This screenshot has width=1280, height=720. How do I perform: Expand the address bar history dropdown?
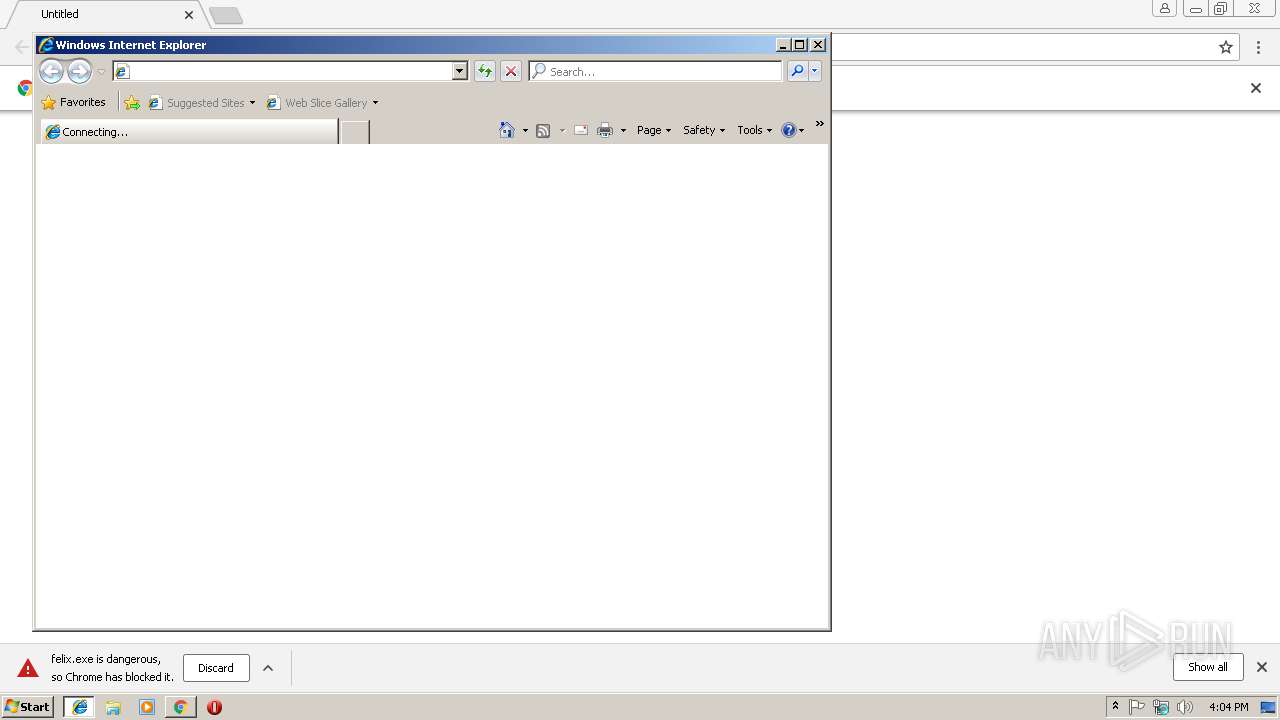460,71
